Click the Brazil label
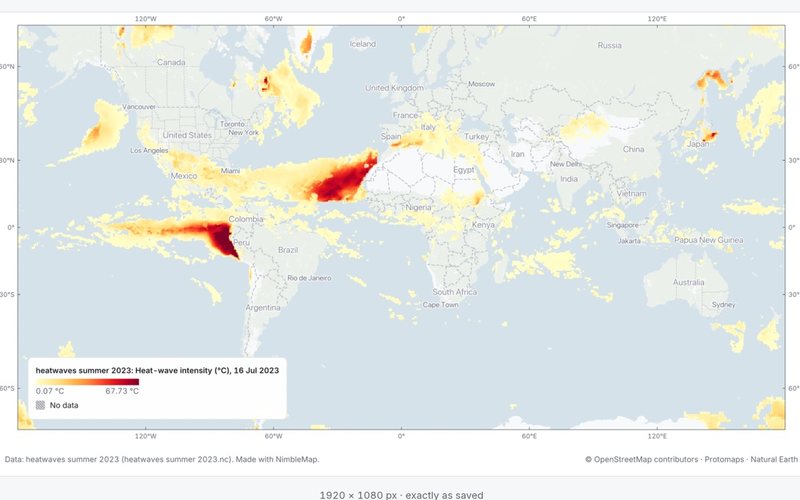Screen dimensions: 800x500 288,250
